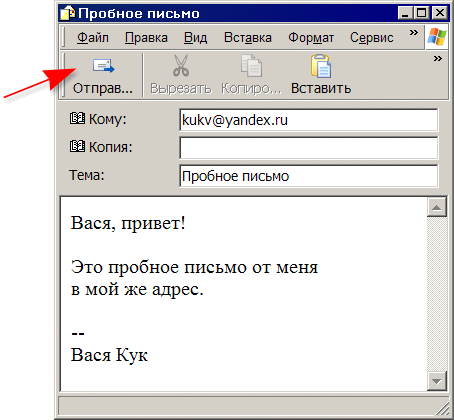Click the Windows flag logo icon
The image size is (454, 420).
point(437,37)
